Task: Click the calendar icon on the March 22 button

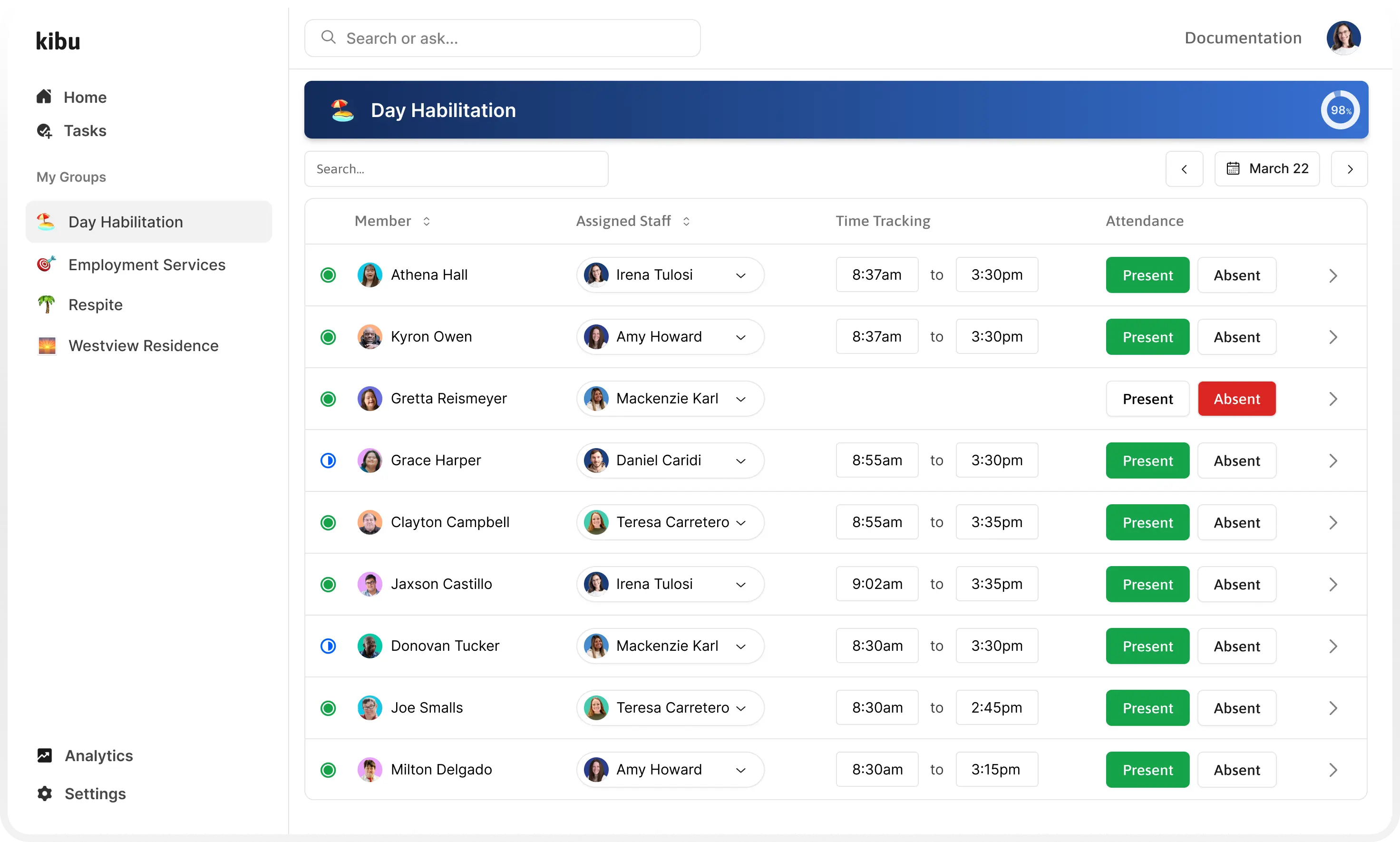Action: coord(1233,169)
